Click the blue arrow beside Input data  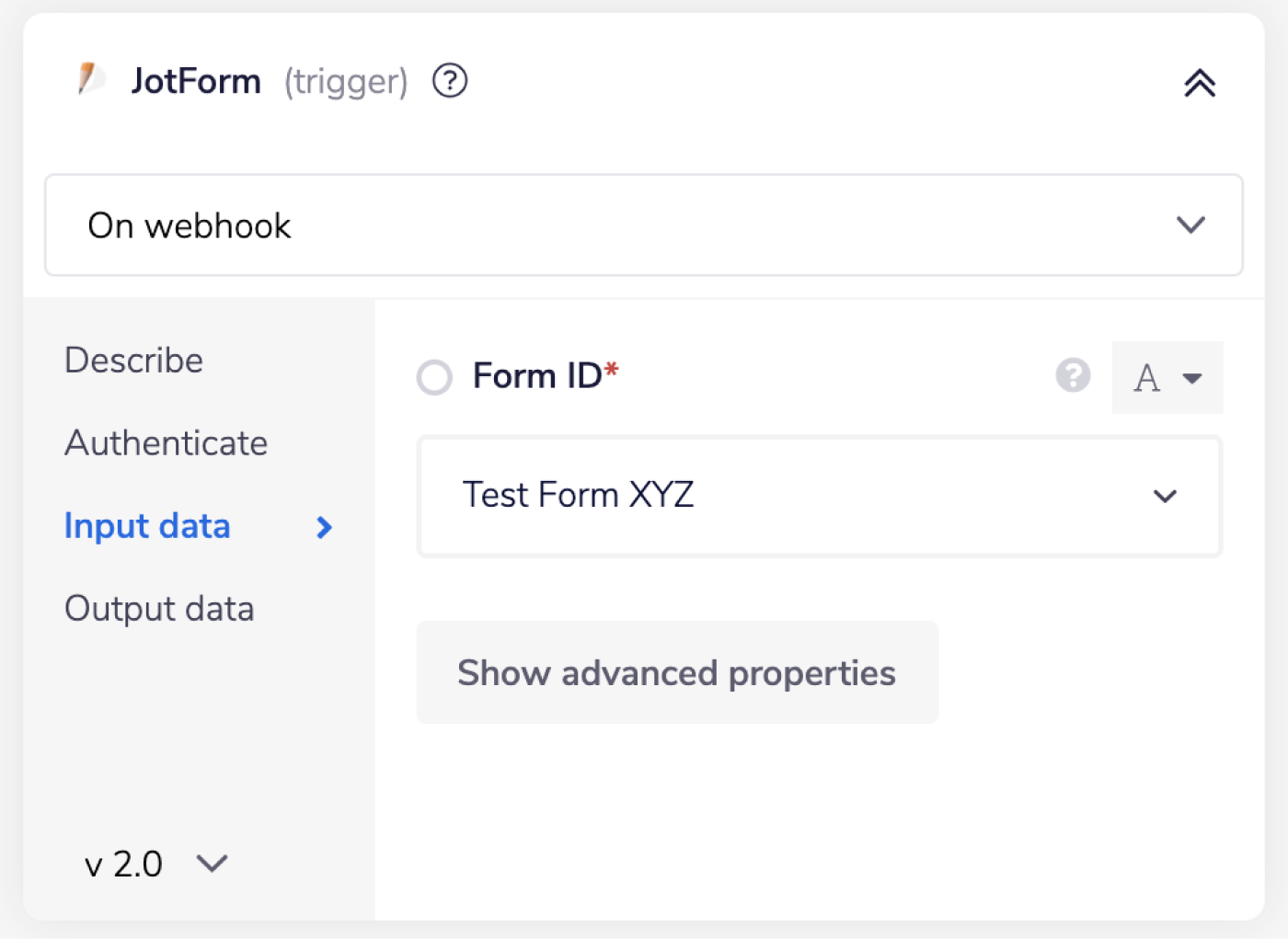click(x=324, y=527)
